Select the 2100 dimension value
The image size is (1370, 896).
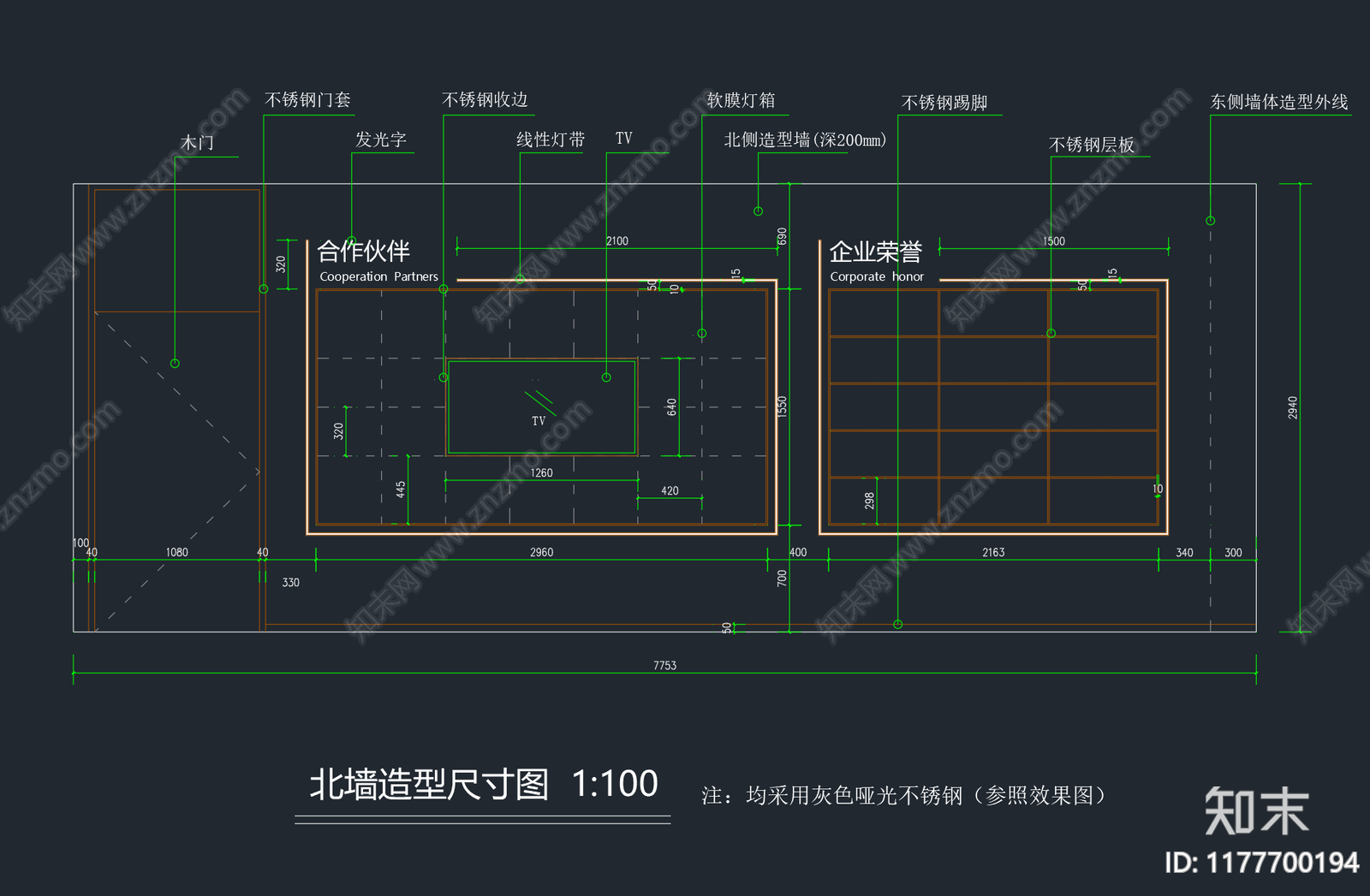pyautogui.click(x=617, y=241)
